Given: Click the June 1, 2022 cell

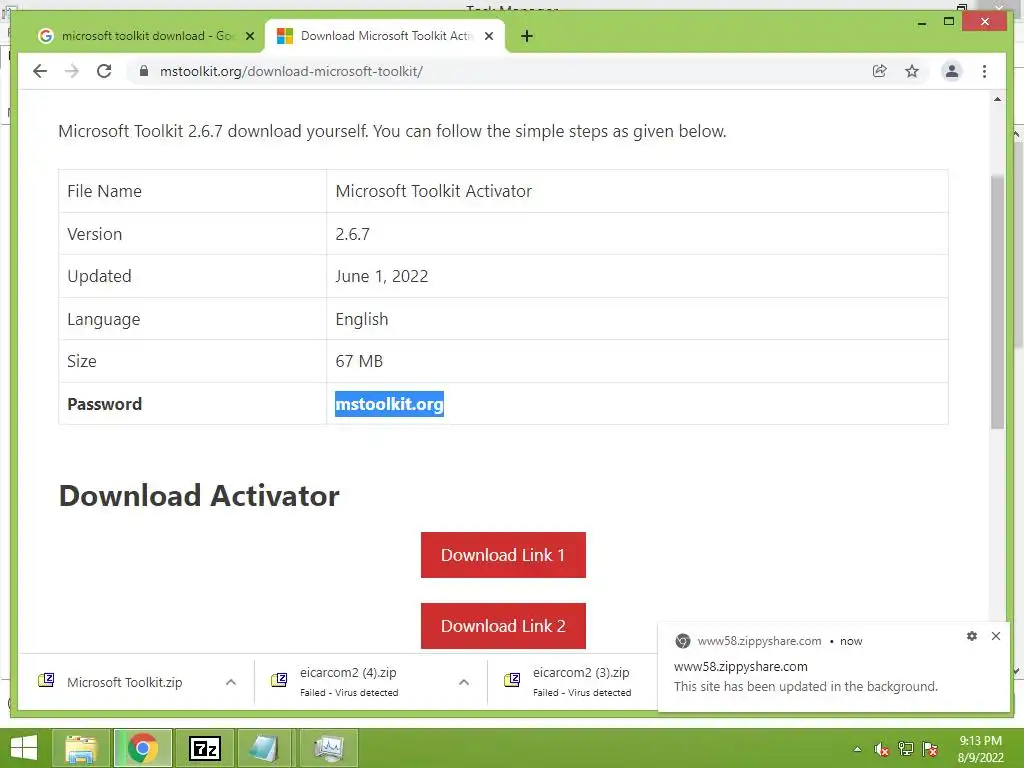Looking at the screenshot, I should click(637, 276).
